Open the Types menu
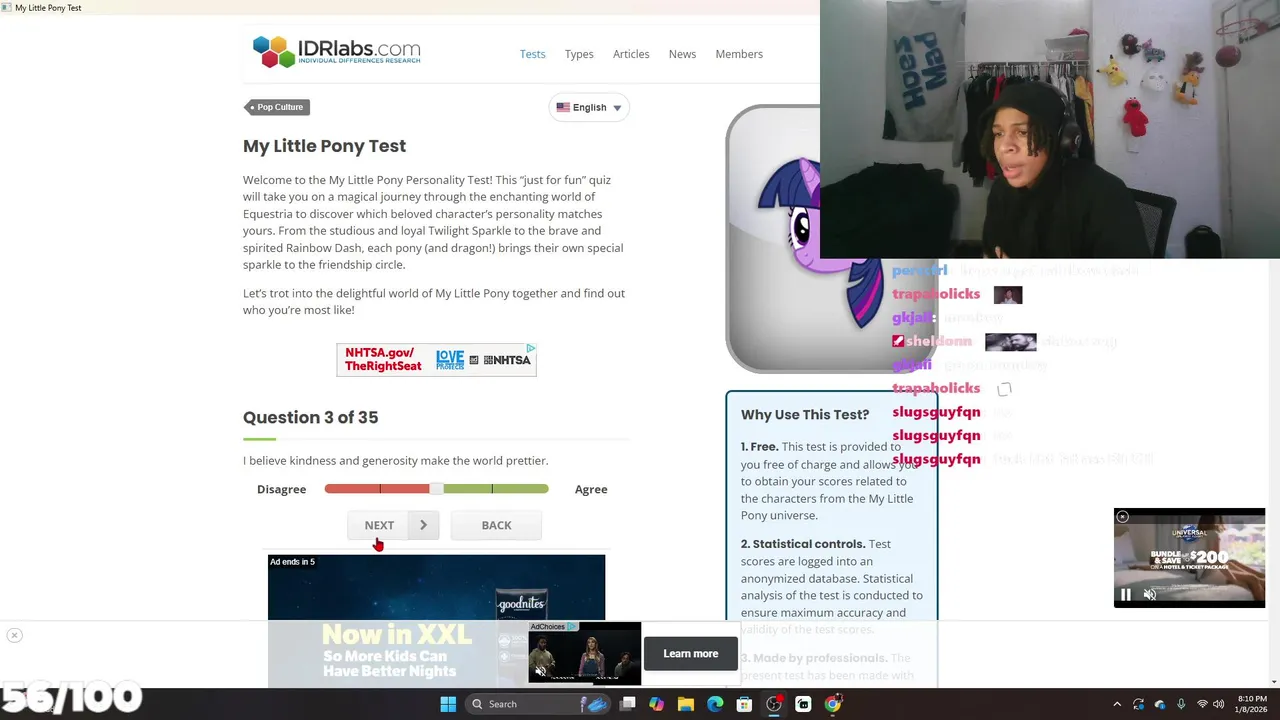The width and height of the screenshot is (1280, 720). tap(579, 54)
